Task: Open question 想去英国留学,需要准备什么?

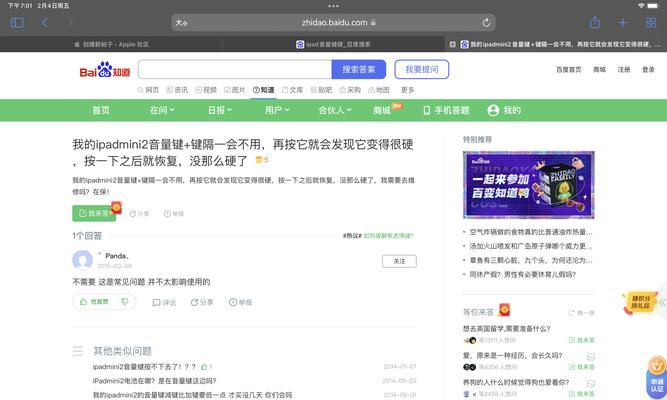Action: 506,329
